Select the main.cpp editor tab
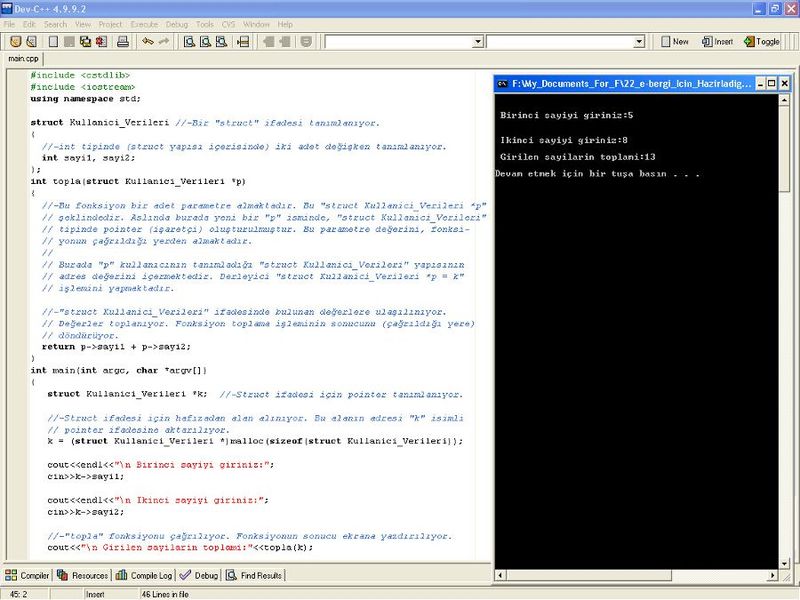The height and width of the screenshot is (600, 800). click(x=22, y=59)
